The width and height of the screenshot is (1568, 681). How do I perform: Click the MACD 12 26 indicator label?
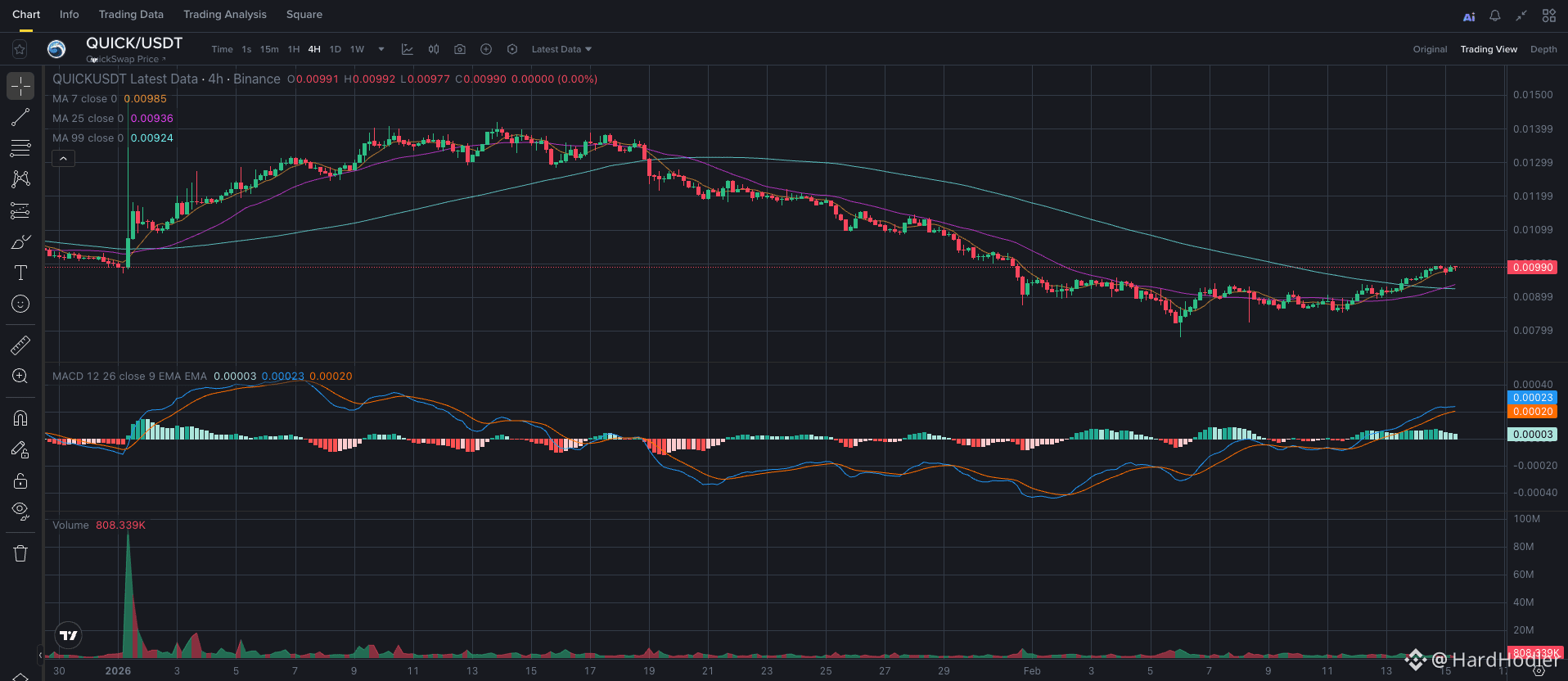pos(130,377)
